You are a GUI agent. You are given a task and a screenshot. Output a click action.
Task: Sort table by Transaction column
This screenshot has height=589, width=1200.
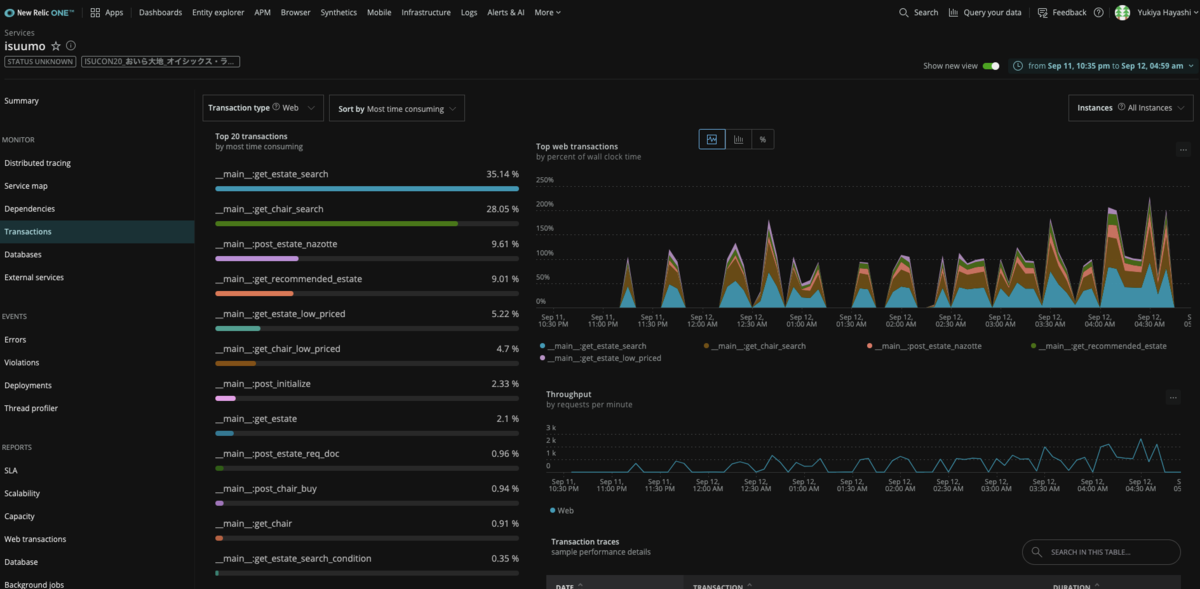pyautogui.click(x=722, y=586)
